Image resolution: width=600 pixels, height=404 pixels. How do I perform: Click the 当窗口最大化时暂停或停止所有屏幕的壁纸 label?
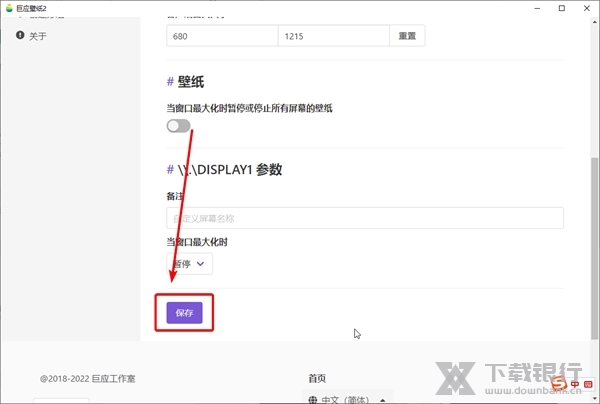249,108
